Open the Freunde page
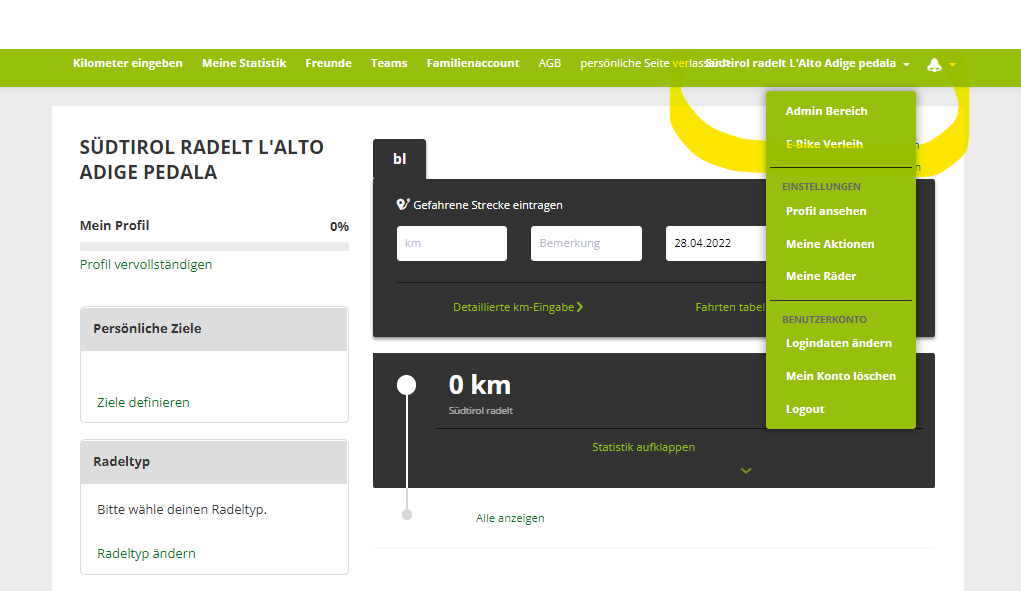1021x591 pixels. [x=328, y=63]
